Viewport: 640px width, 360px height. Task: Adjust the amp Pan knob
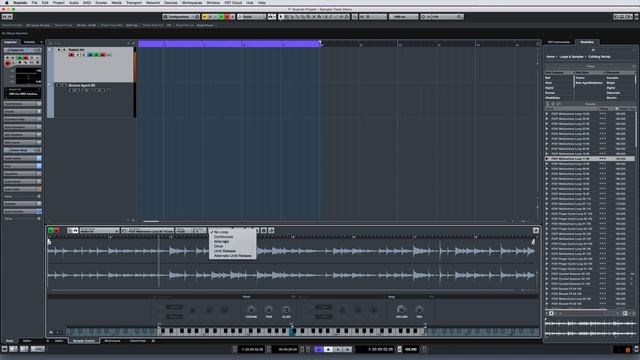[x=419, y=310]
